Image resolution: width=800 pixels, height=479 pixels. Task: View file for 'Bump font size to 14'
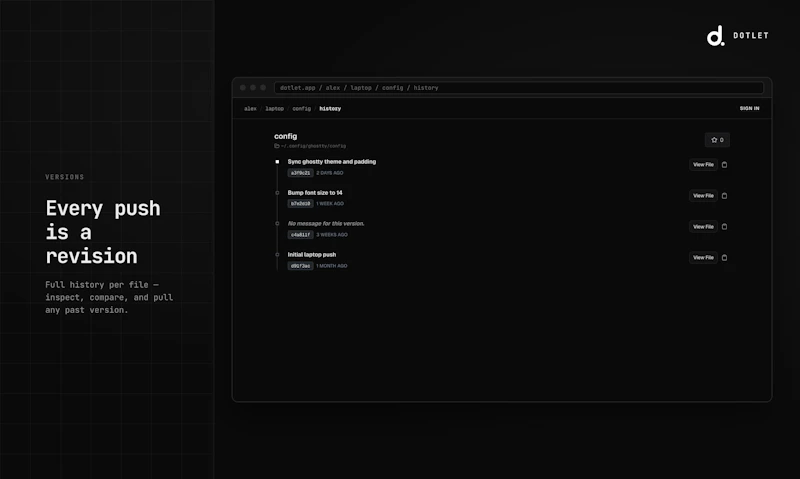(x=703, y=196)
